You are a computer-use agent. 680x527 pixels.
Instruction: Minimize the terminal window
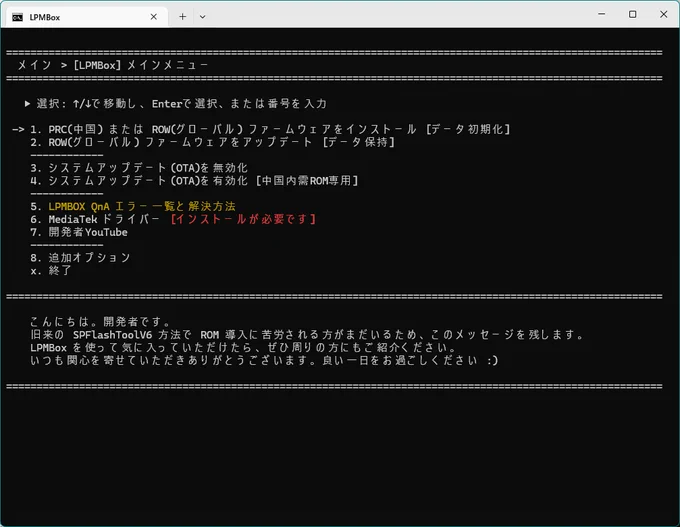602,14
